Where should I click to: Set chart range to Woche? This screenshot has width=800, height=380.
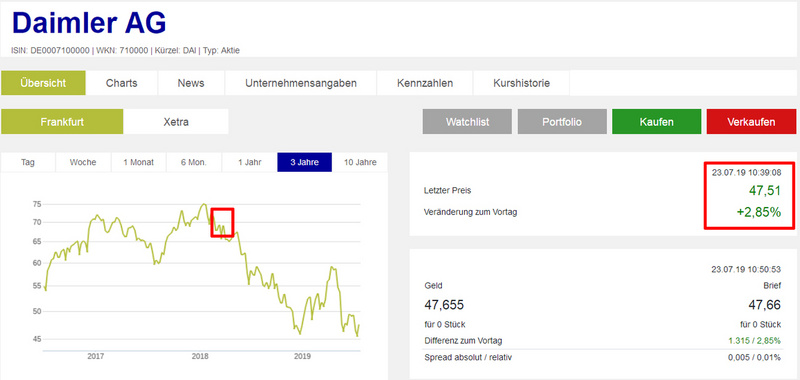[x=83, y=163]
